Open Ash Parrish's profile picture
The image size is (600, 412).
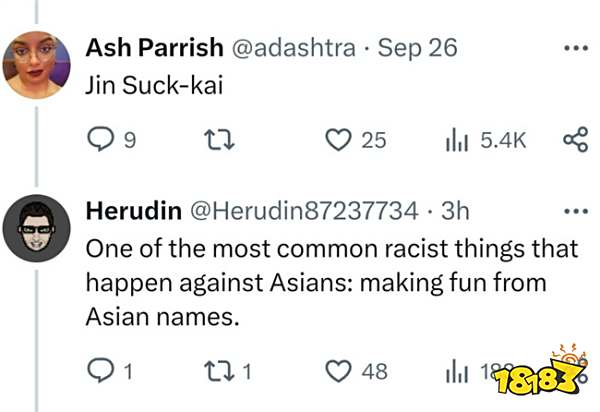click(x=37, y=65)
